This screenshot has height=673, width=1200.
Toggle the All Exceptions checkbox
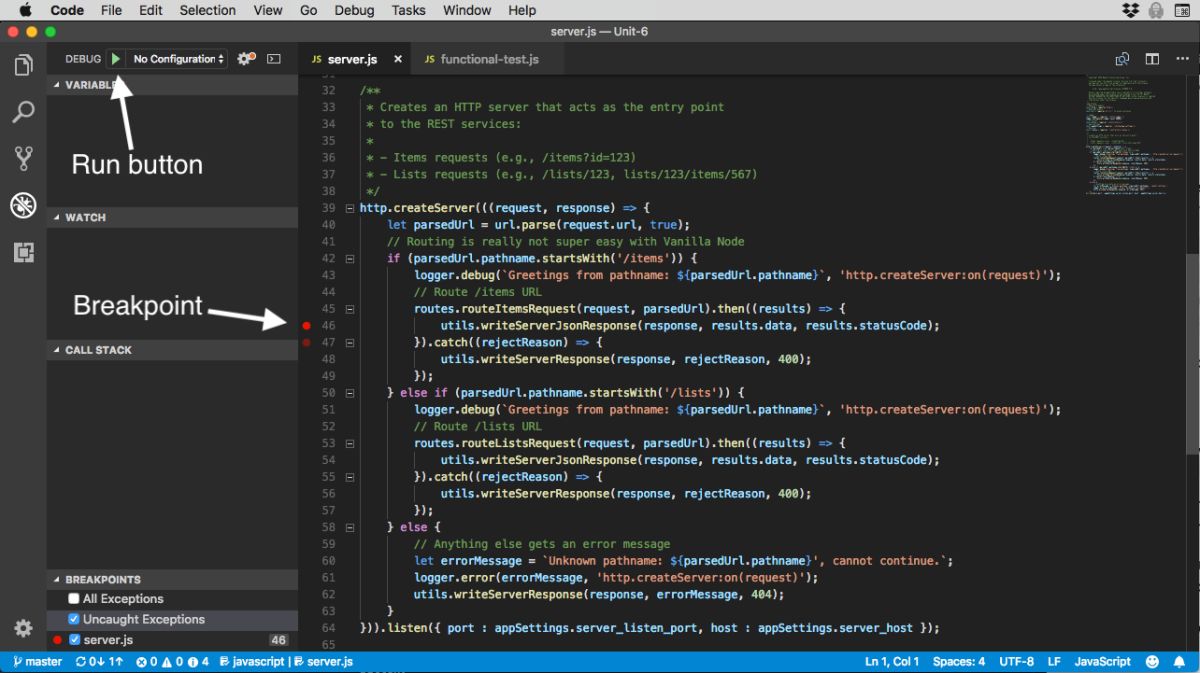click(73, 599)
